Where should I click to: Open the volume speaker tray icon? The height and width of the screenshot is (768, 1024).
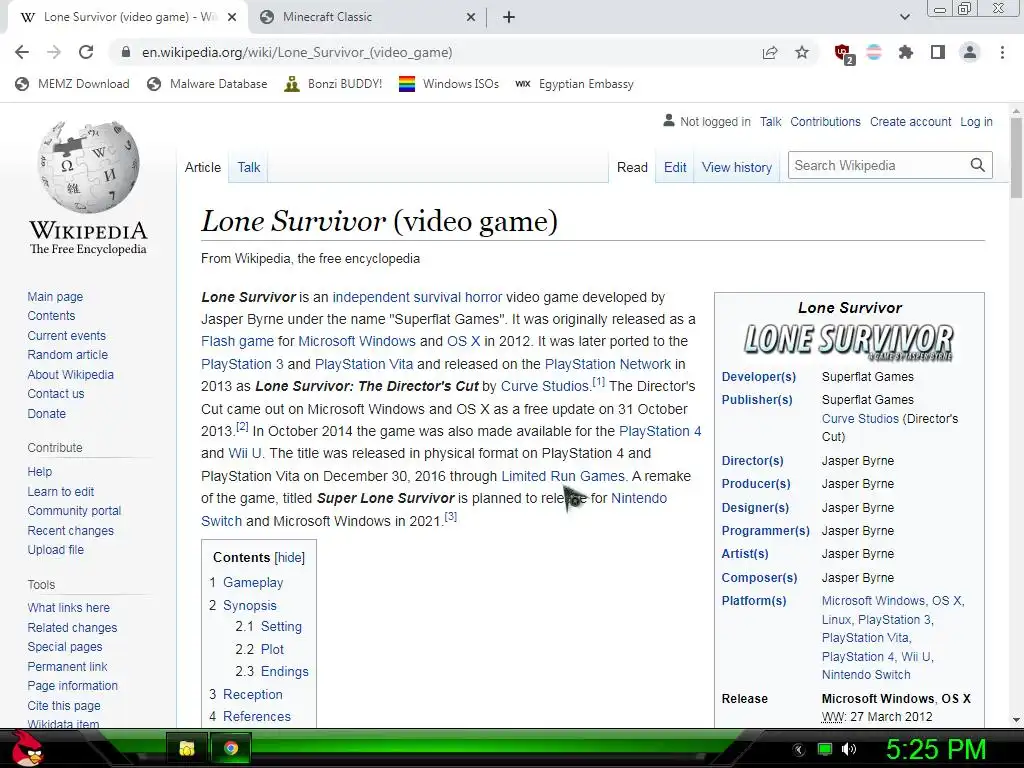849,749
